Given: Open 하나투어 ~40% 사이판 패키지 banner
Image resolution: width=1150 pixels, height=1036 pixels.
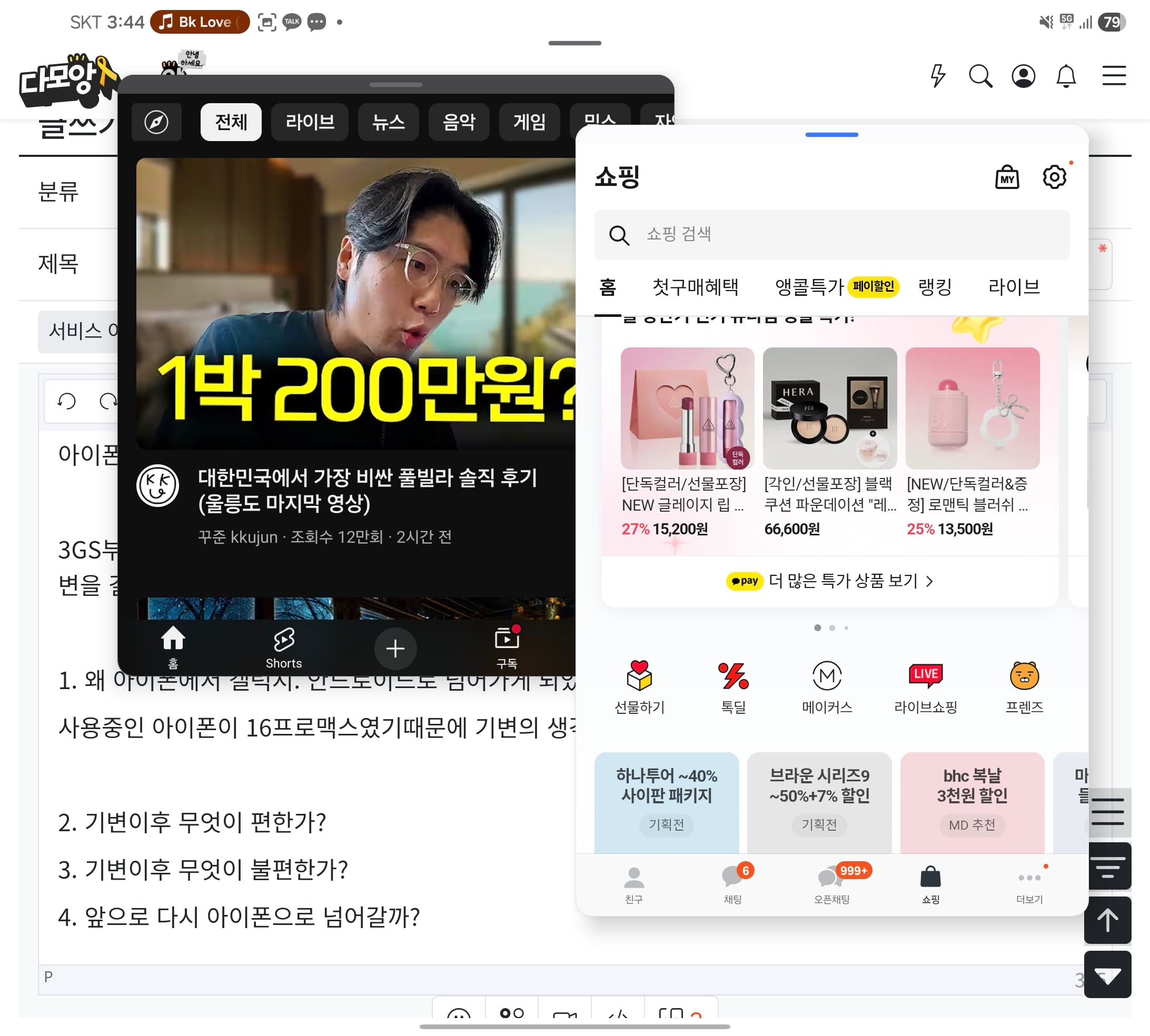Looking at the screenshot, I should point(666,803).
